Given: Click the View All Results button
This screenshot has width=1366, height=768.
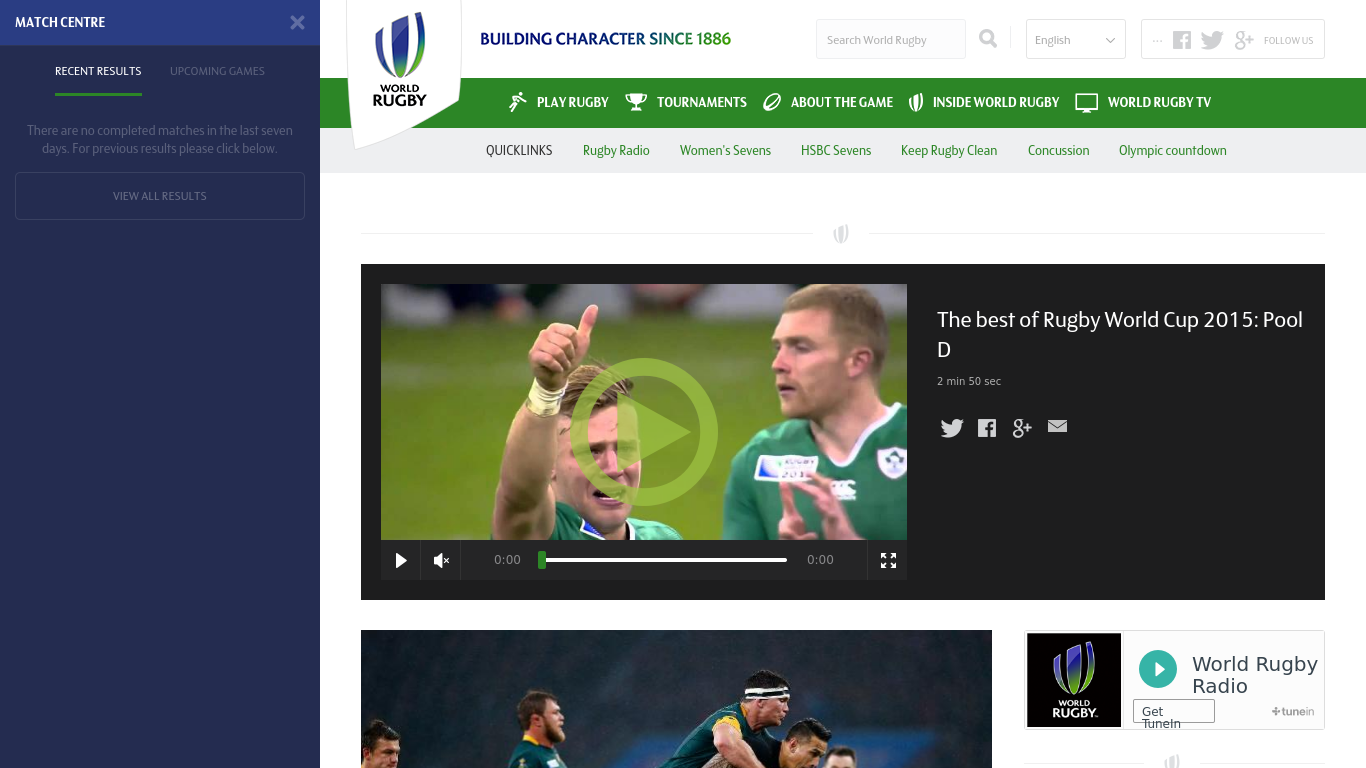Looking at the screenshot, I should pyautogui.click(x=159, y=195).
